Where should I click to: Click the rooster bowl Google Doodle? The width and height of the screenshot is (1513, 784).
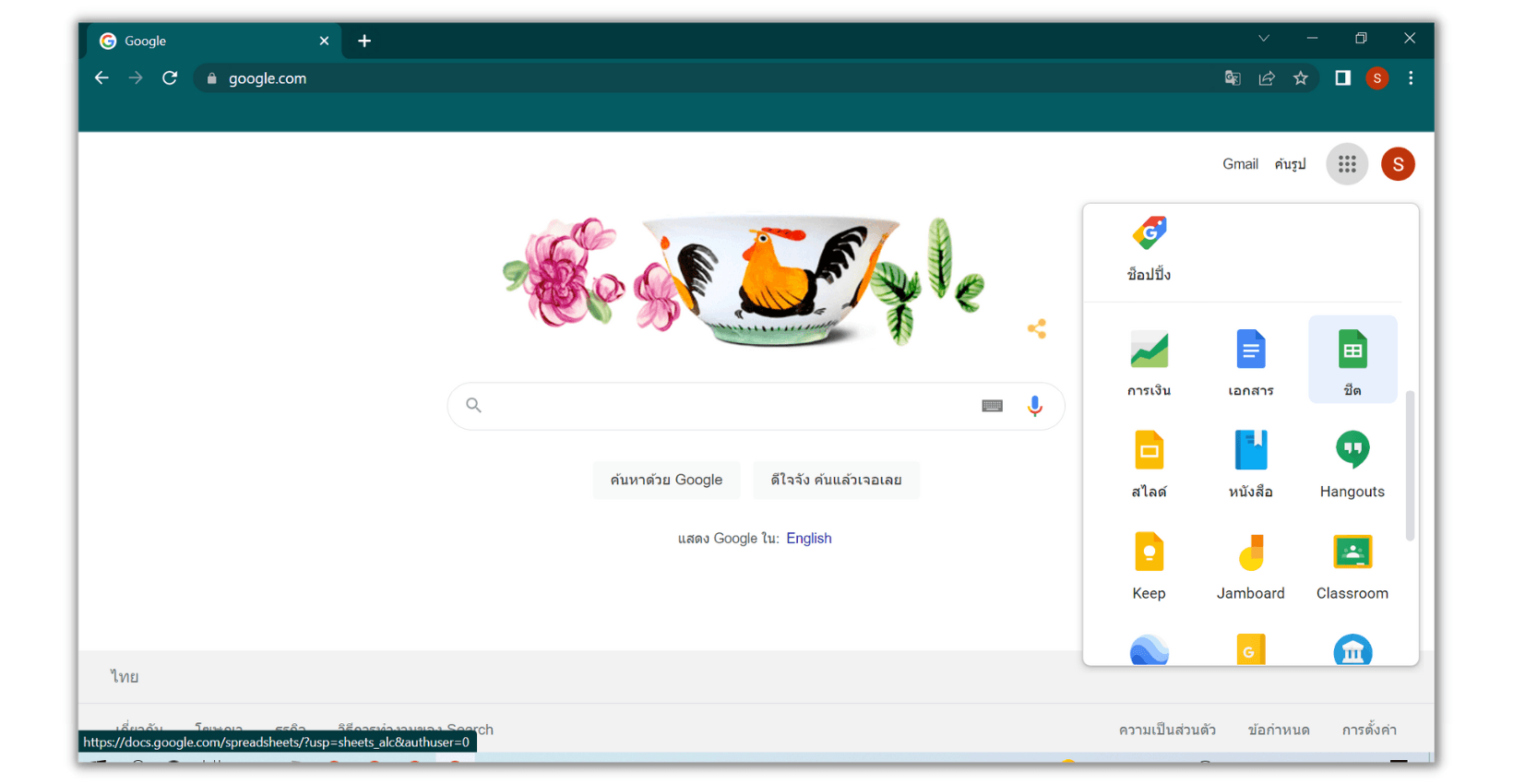(x=744, y=281)
